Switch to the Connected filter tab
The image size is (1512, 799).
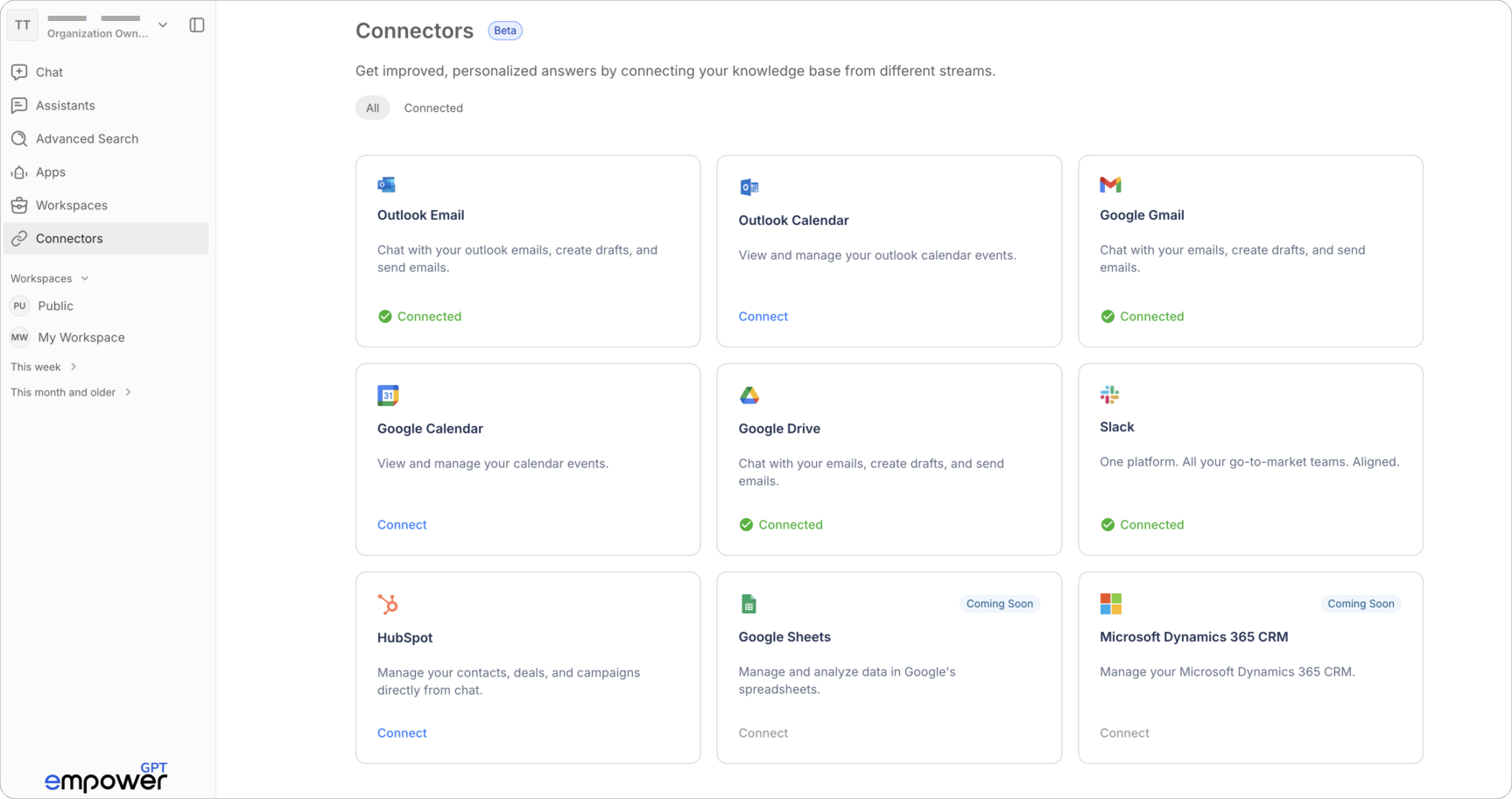(433, 108)
